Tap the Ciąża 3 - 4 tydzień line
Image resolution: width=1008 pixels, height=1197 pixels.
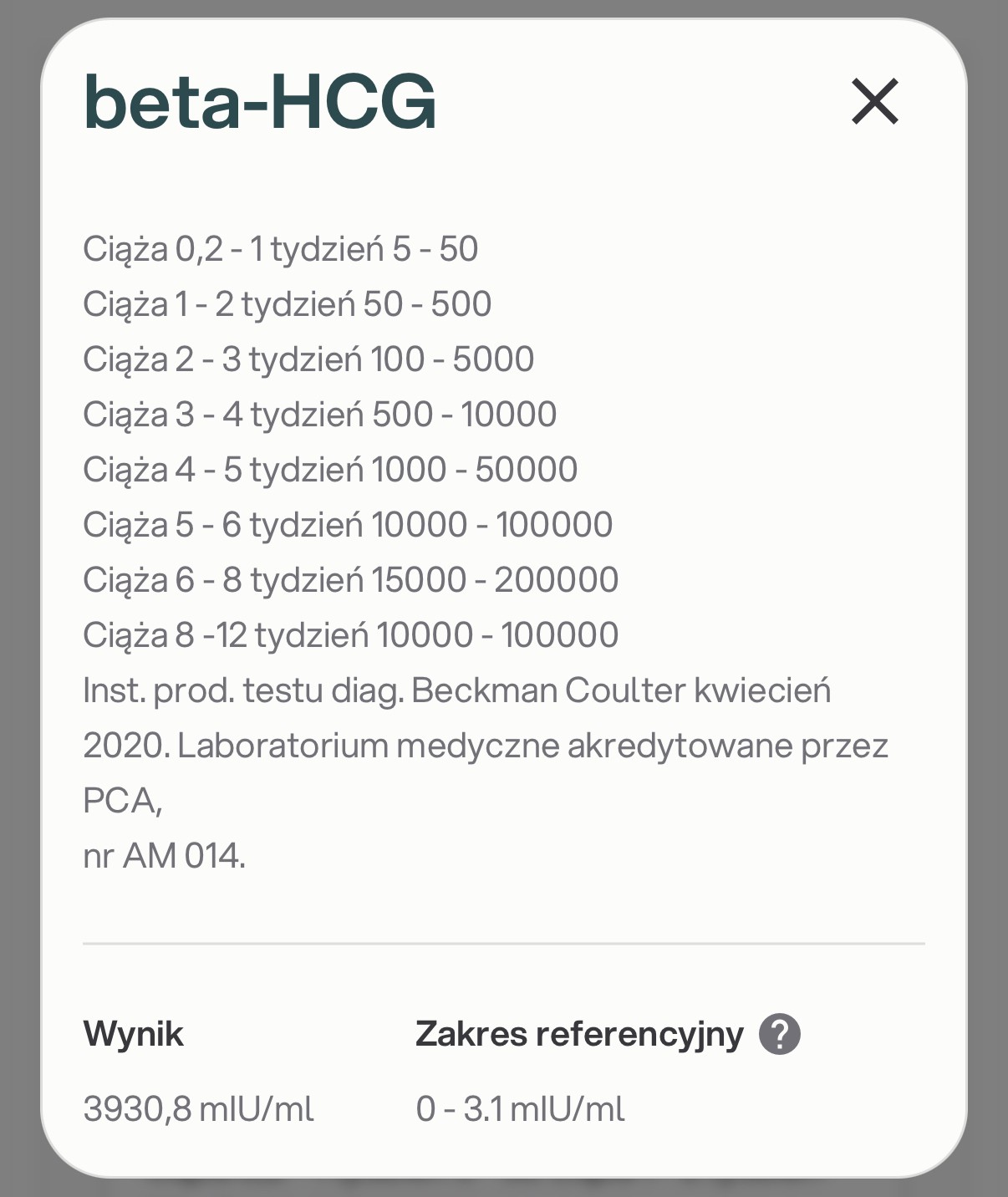click(319, 415)
